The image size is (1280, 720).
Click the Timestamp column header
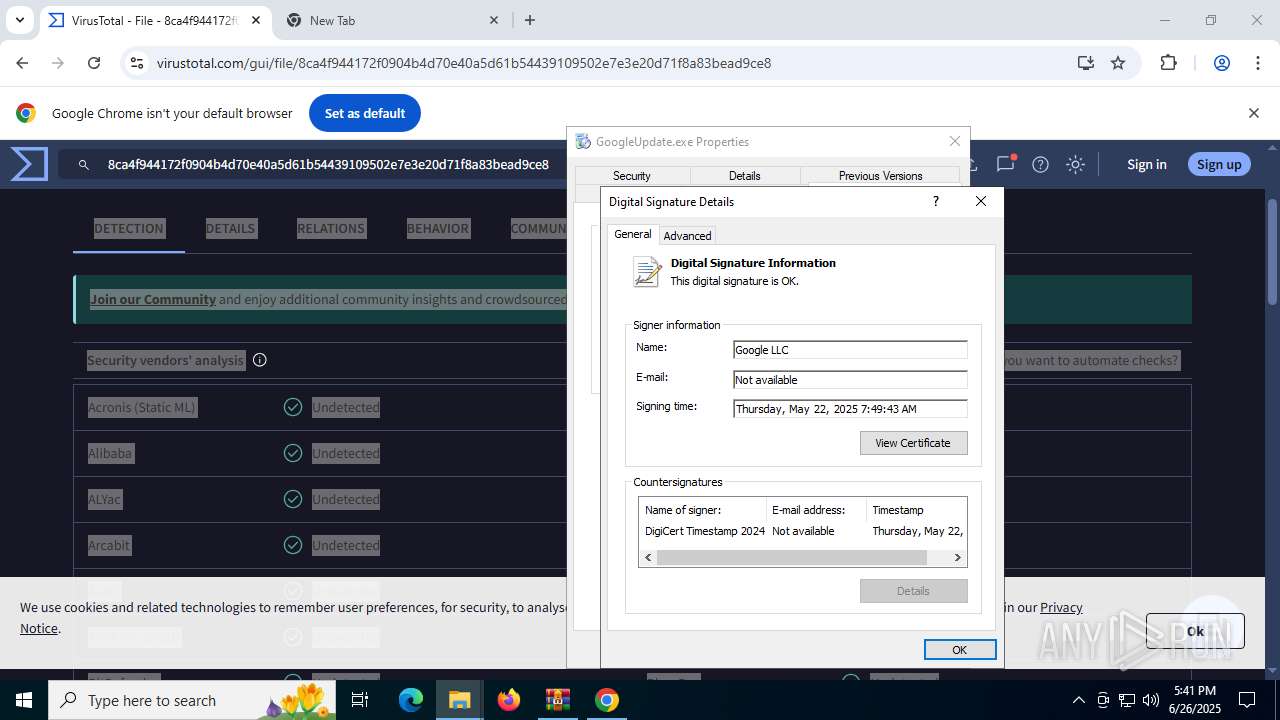coord(916,510)
